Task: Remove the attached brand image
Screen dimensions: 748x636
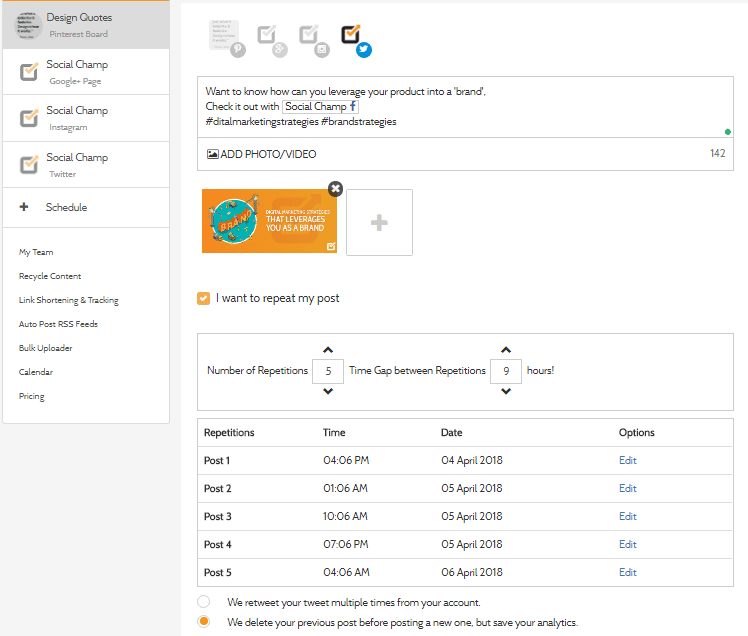Action: click(335, 189)
